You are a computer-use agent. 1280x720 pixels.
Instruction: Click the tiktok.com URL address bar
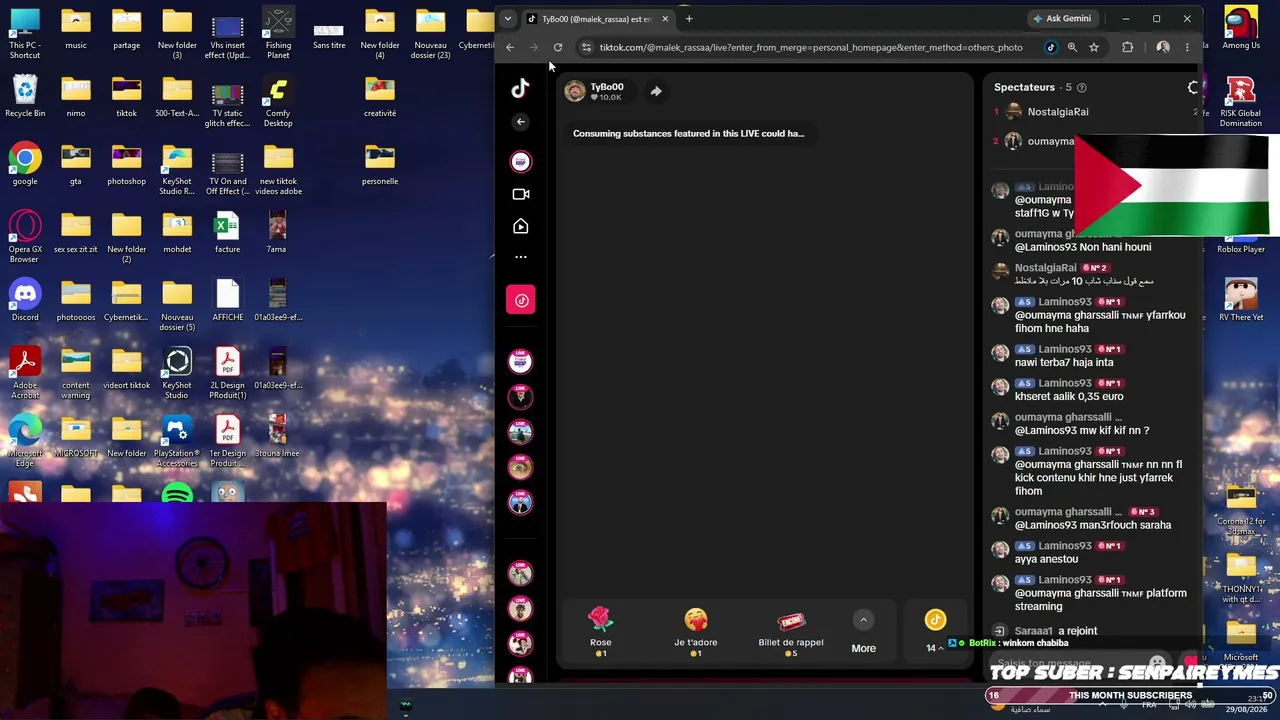[811, 47]
